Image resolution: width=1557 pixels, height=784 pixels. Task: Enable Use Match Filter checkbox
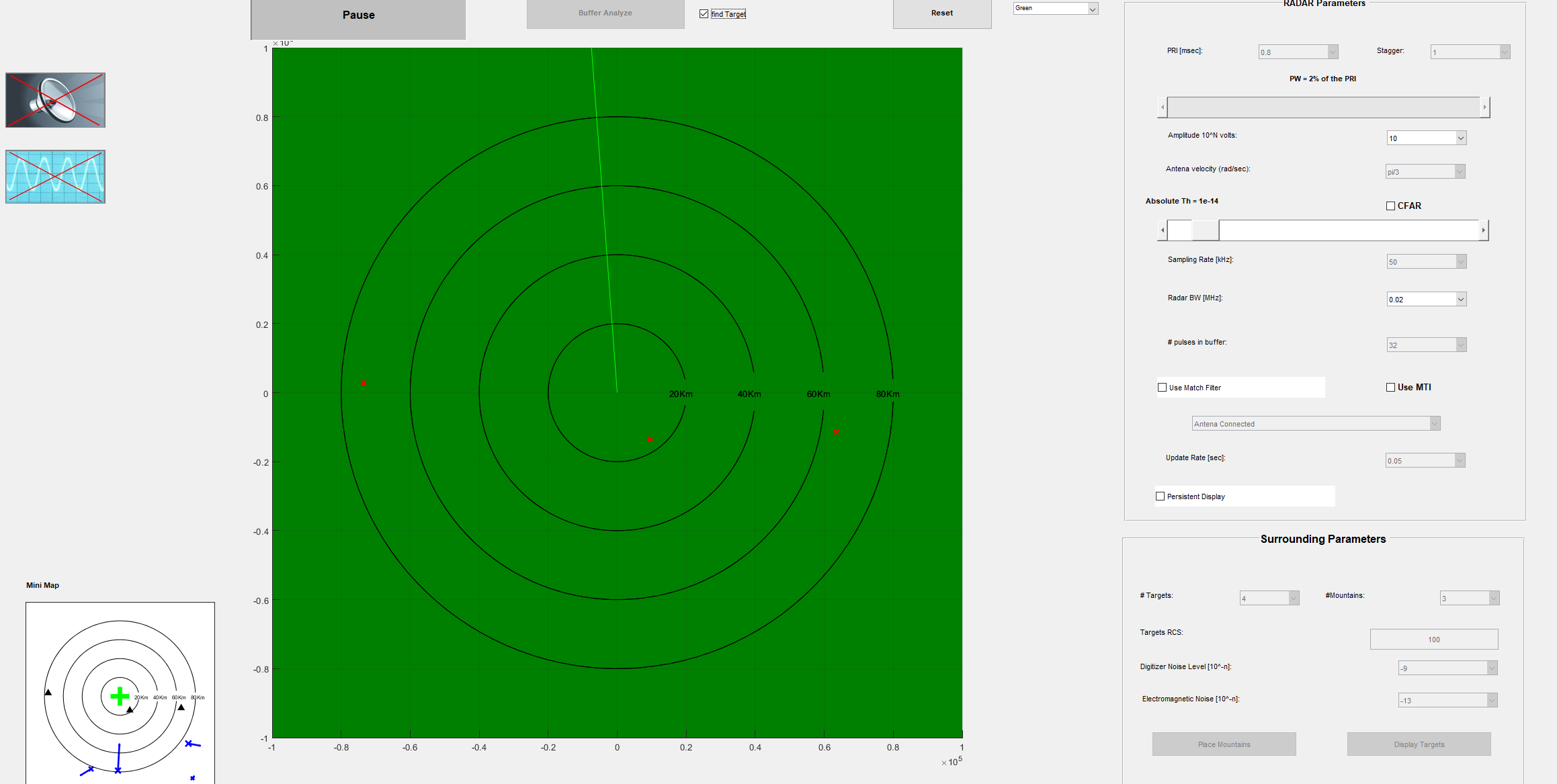(x=1162, y=388)
